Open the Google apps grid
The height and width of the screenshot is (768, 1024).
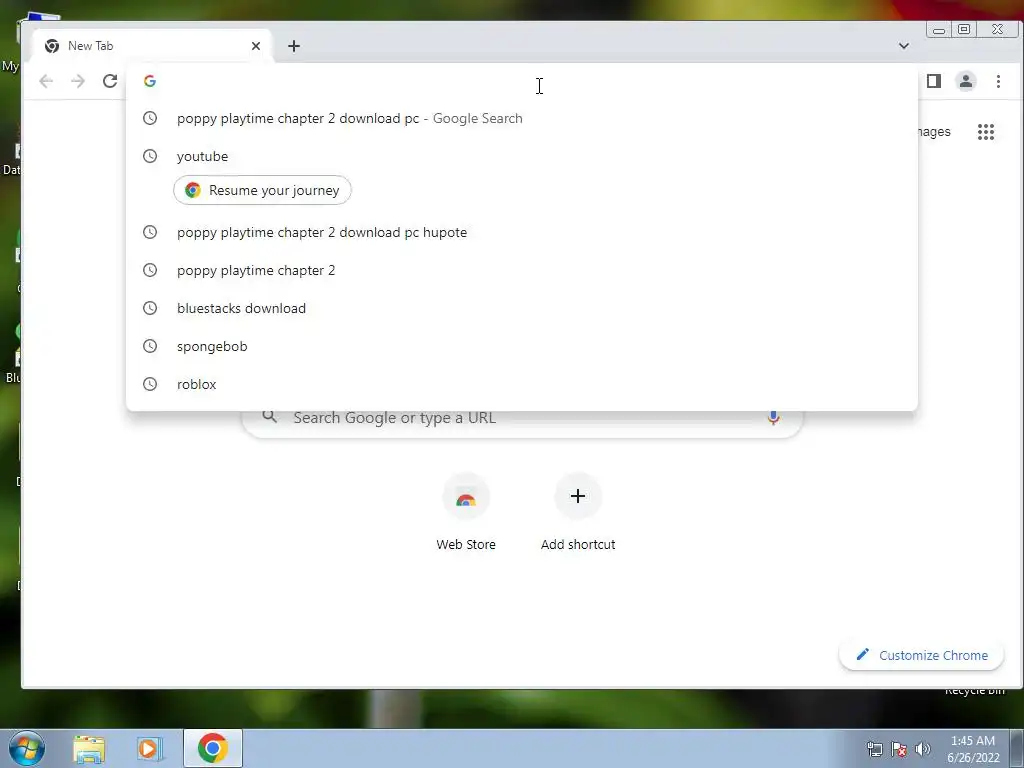985,132
